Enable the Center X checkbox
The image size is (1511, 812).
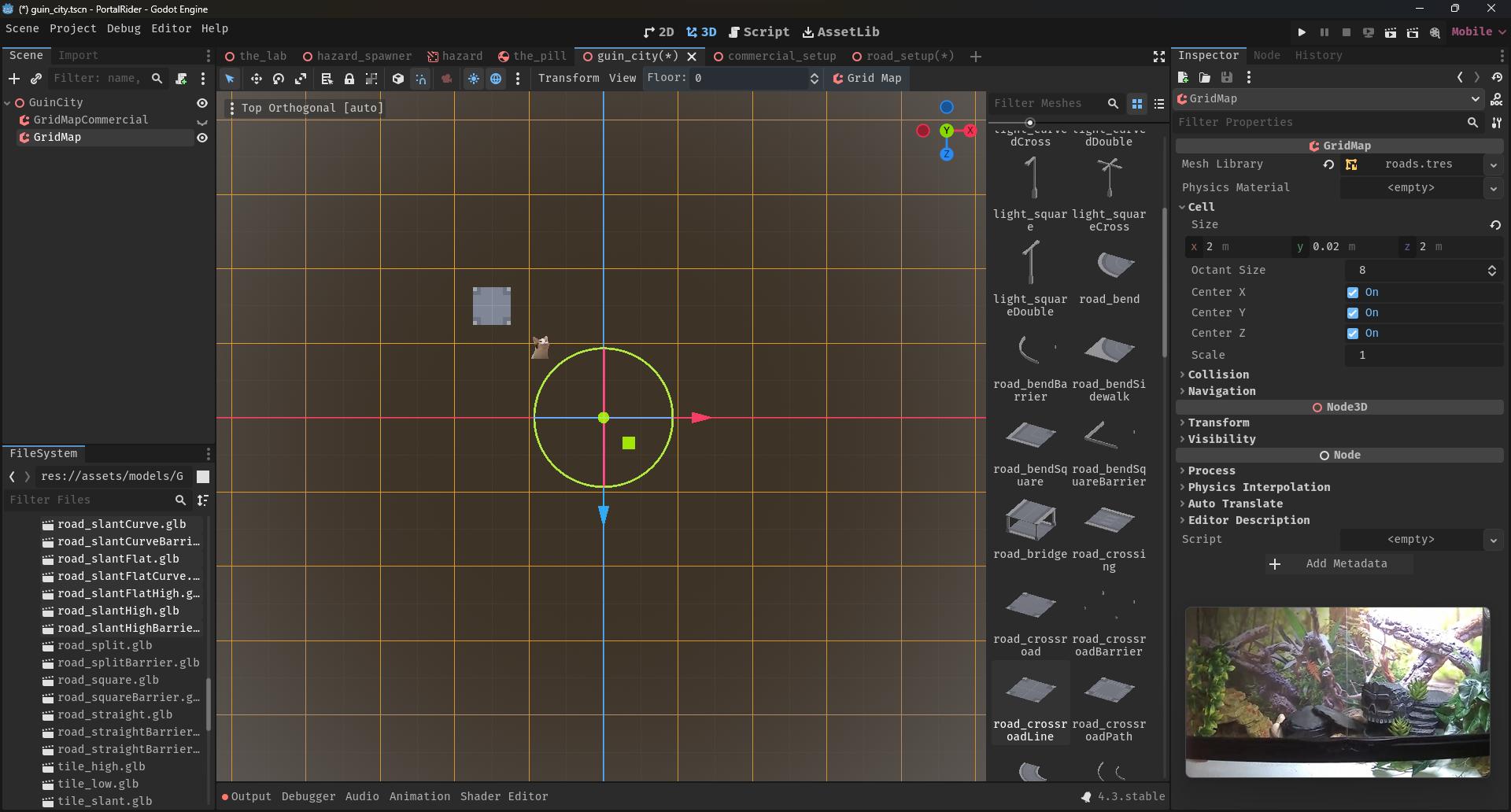1354,292
